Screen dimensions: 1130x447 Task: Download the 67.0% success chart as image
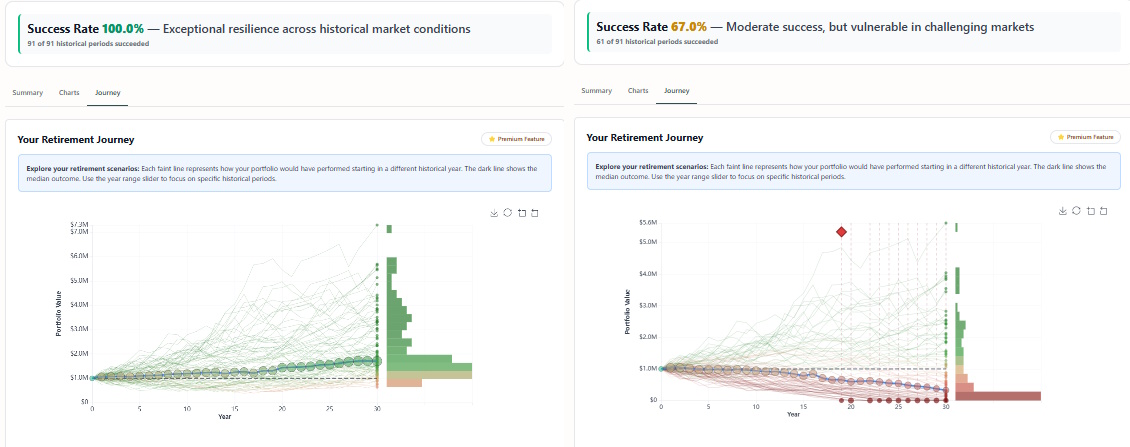(x=1062, y=211)
